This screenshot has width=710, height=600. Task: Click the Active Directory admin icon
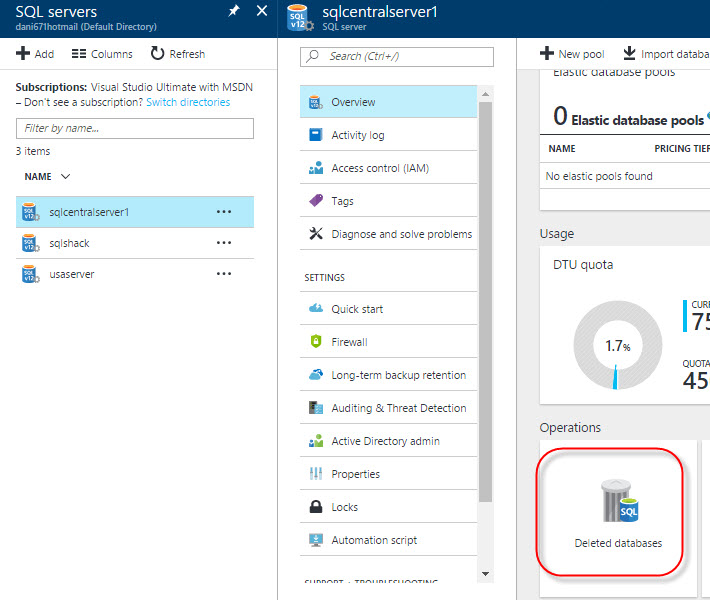click(316, 441)
